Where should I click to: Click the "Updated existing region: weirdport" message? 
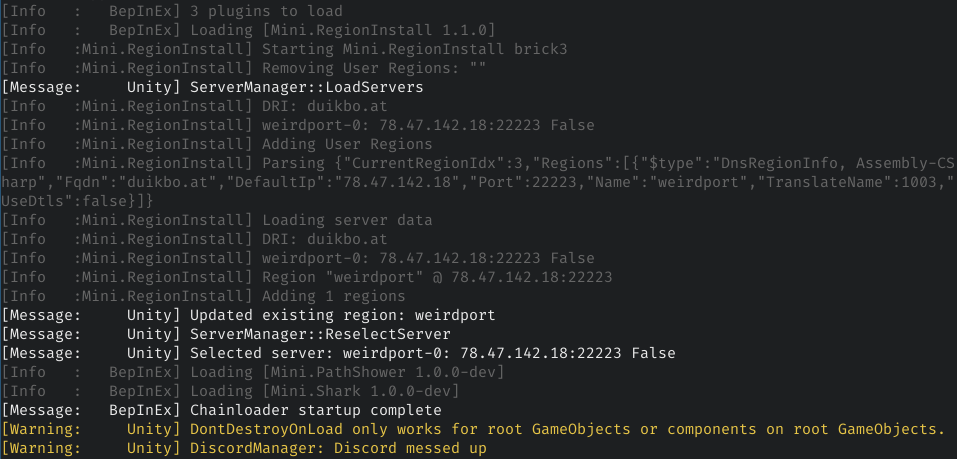[342, 315]
